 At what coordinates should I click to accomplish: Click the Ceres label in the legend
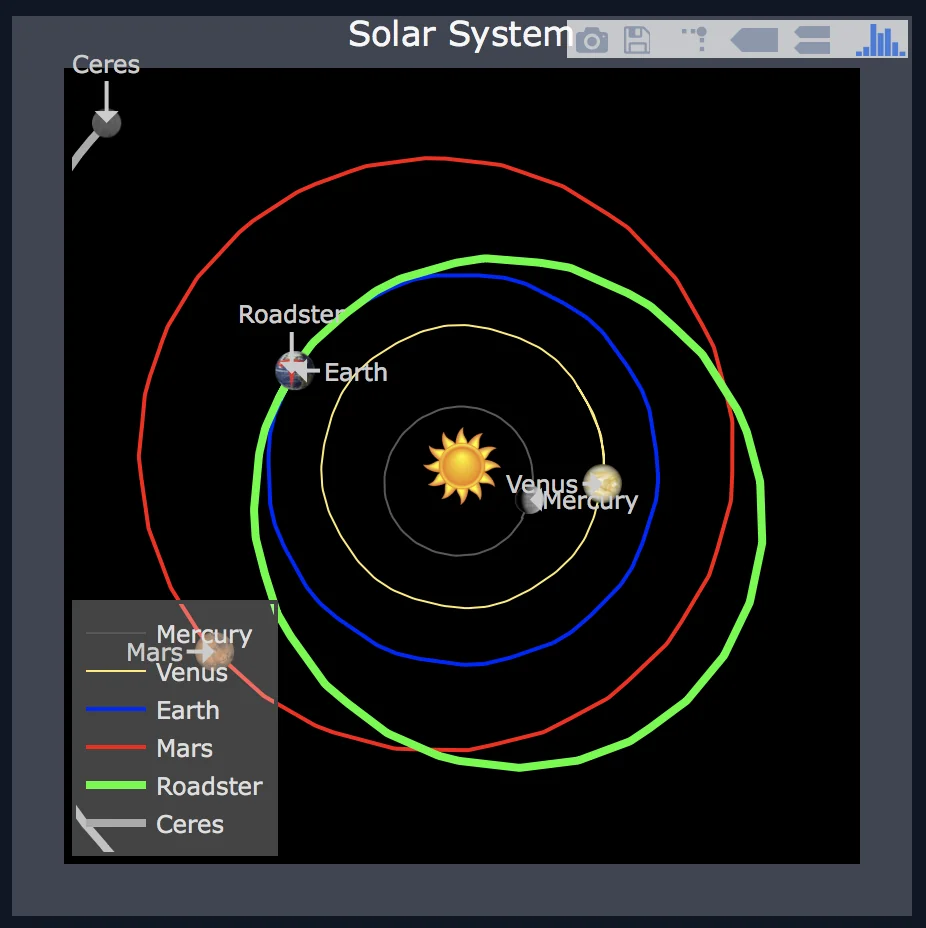[188, 824]
